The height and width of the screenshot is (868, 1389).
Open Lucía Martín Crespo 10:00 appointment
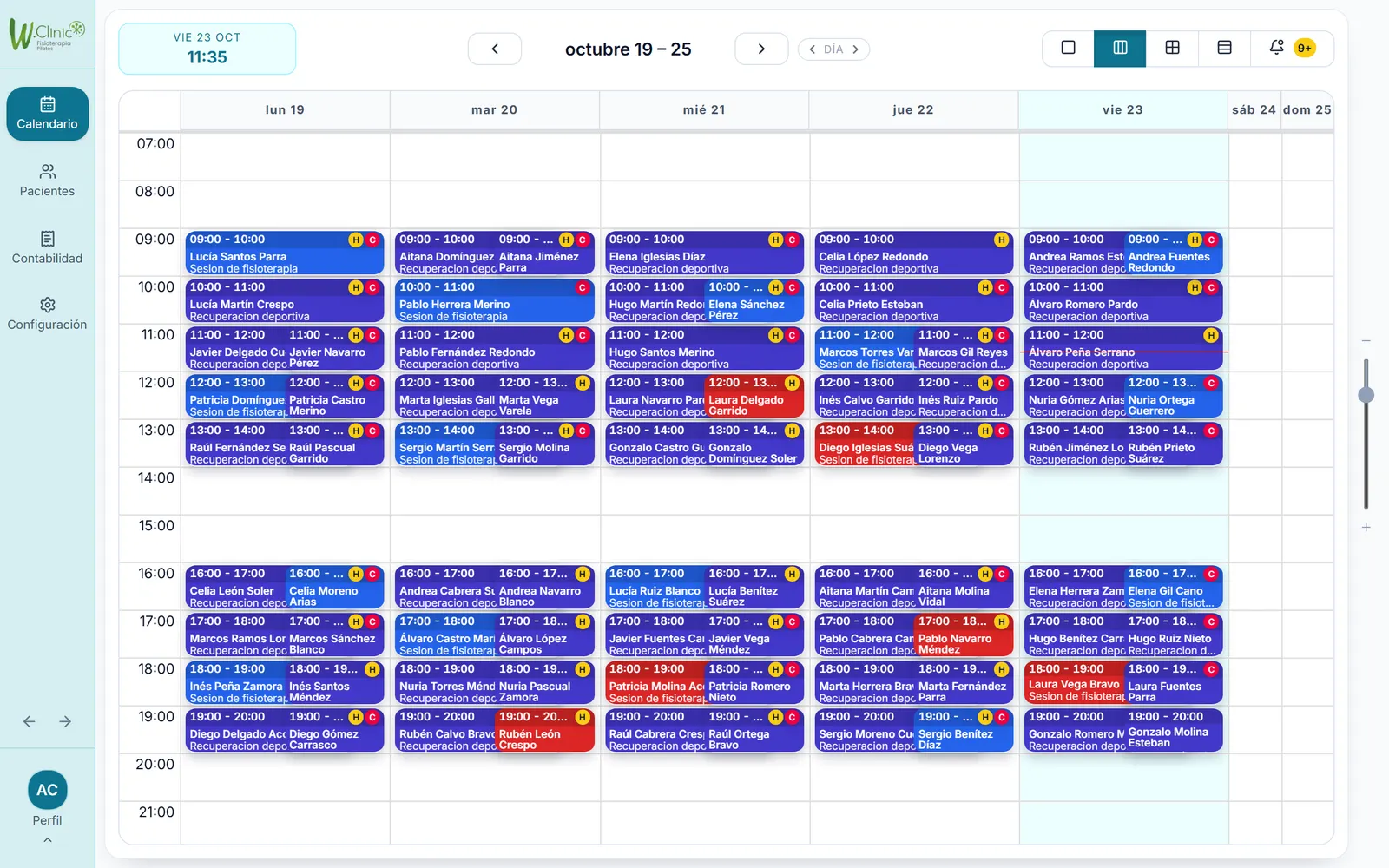285,300
